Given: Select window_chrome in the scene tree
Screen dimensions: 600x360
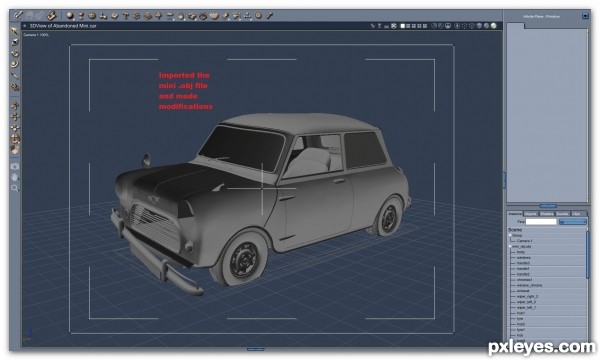Looking at the screenshot, I should 530,285.
